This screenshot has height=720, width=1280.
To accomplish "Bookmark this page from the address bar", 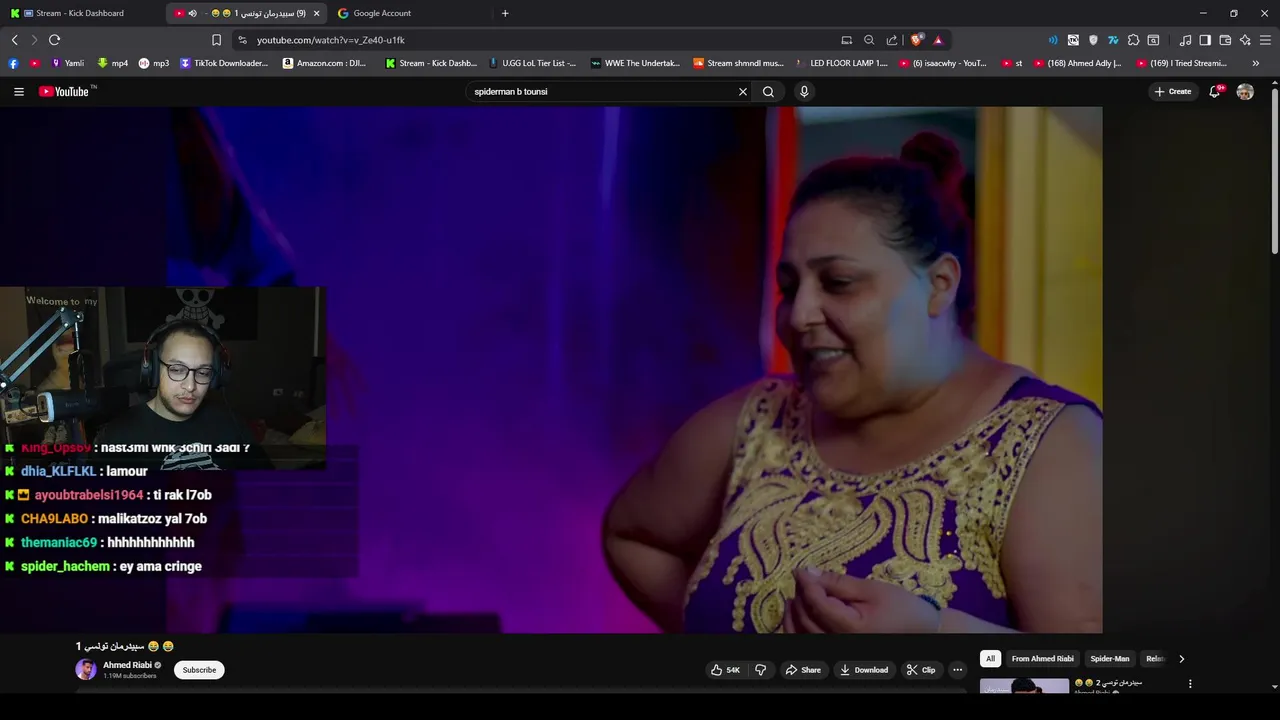I will click(216, 40).
